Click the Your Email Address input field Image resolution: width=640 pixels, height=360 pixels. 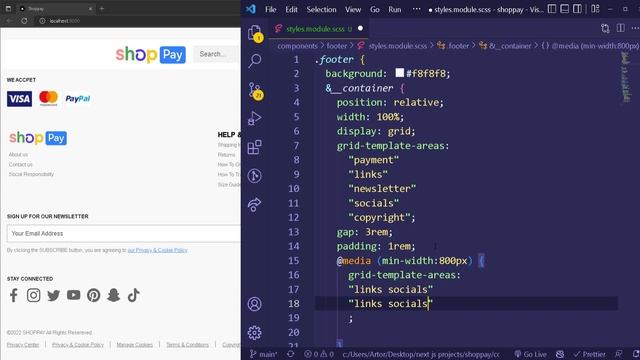pos(124,233)
